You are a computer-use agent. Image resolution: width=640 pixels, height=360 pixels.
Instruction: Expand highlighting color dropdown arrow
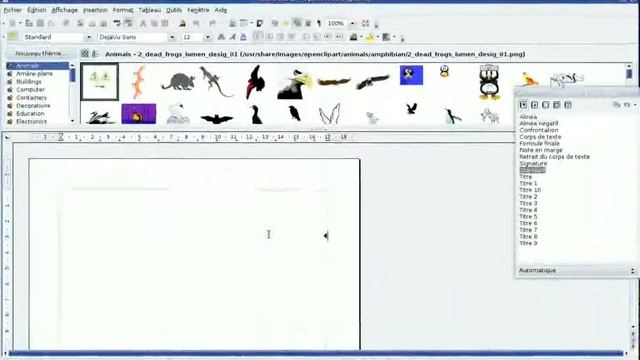click(378, 37)
